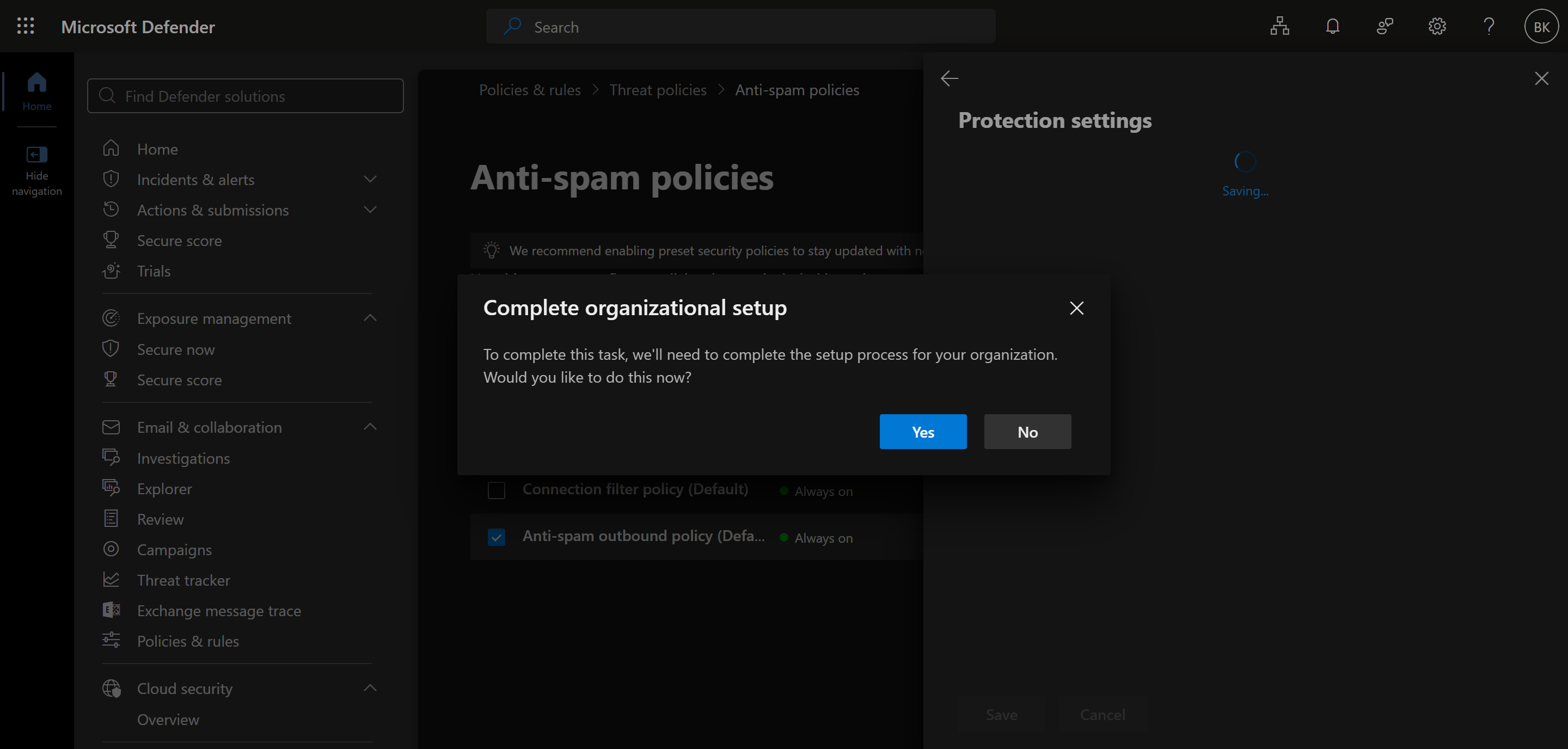Click the Actions & submissions history icon
Screen dimensions: 1568x749
111,210
